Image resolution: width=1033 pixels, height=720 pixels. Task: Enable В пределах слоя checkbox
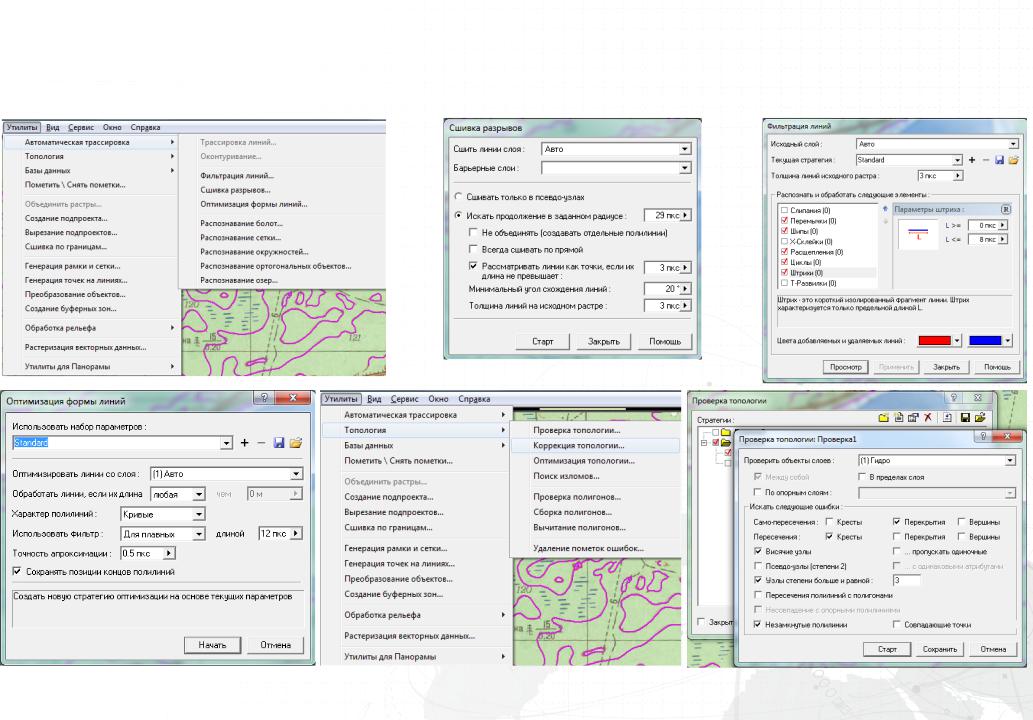click(862, 476)
